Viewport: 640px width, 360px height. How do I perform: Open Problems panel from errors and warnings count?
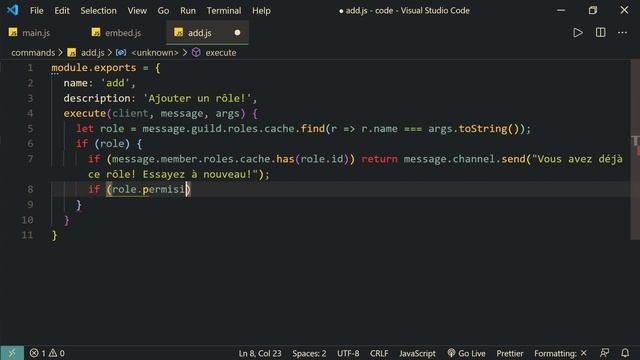(x=47, y=353)
